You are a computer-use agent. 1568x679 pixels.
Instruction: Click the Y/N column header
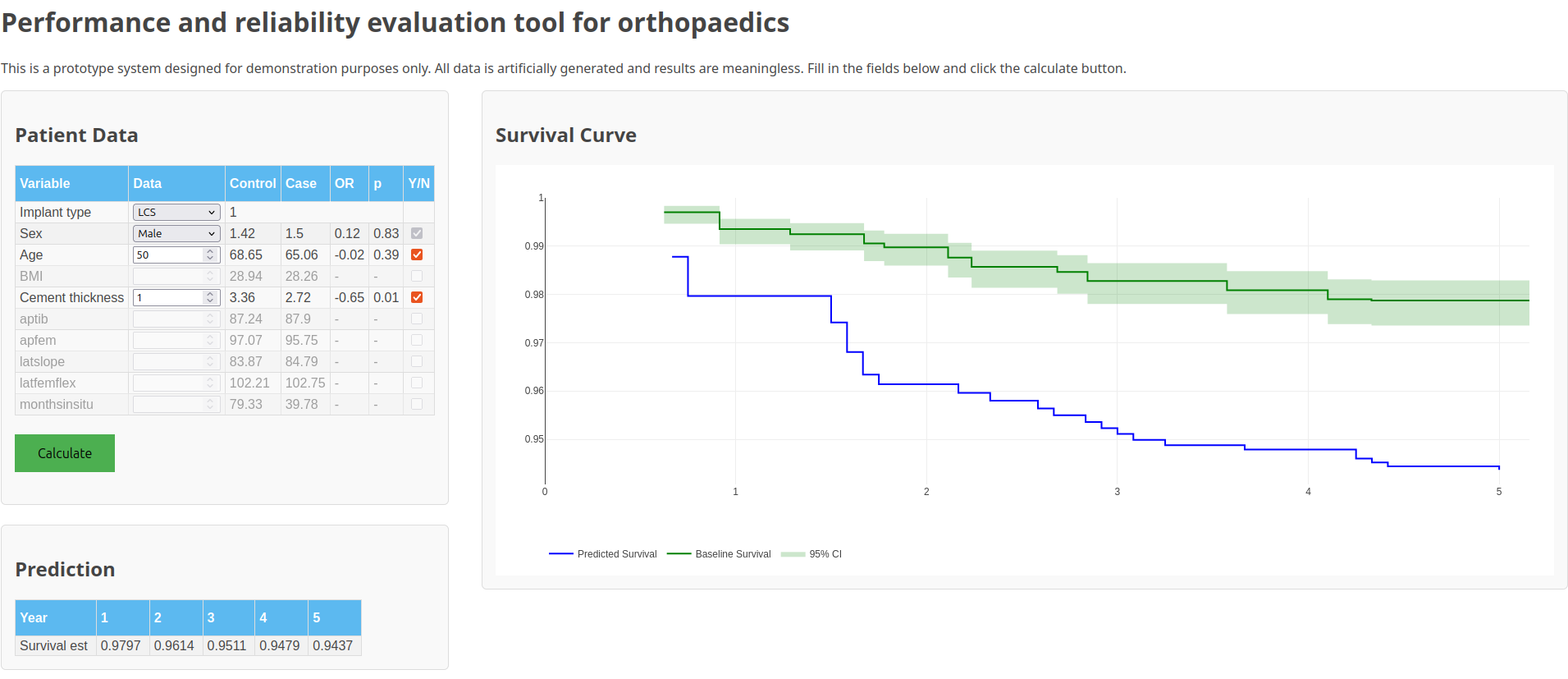(418, 184)
